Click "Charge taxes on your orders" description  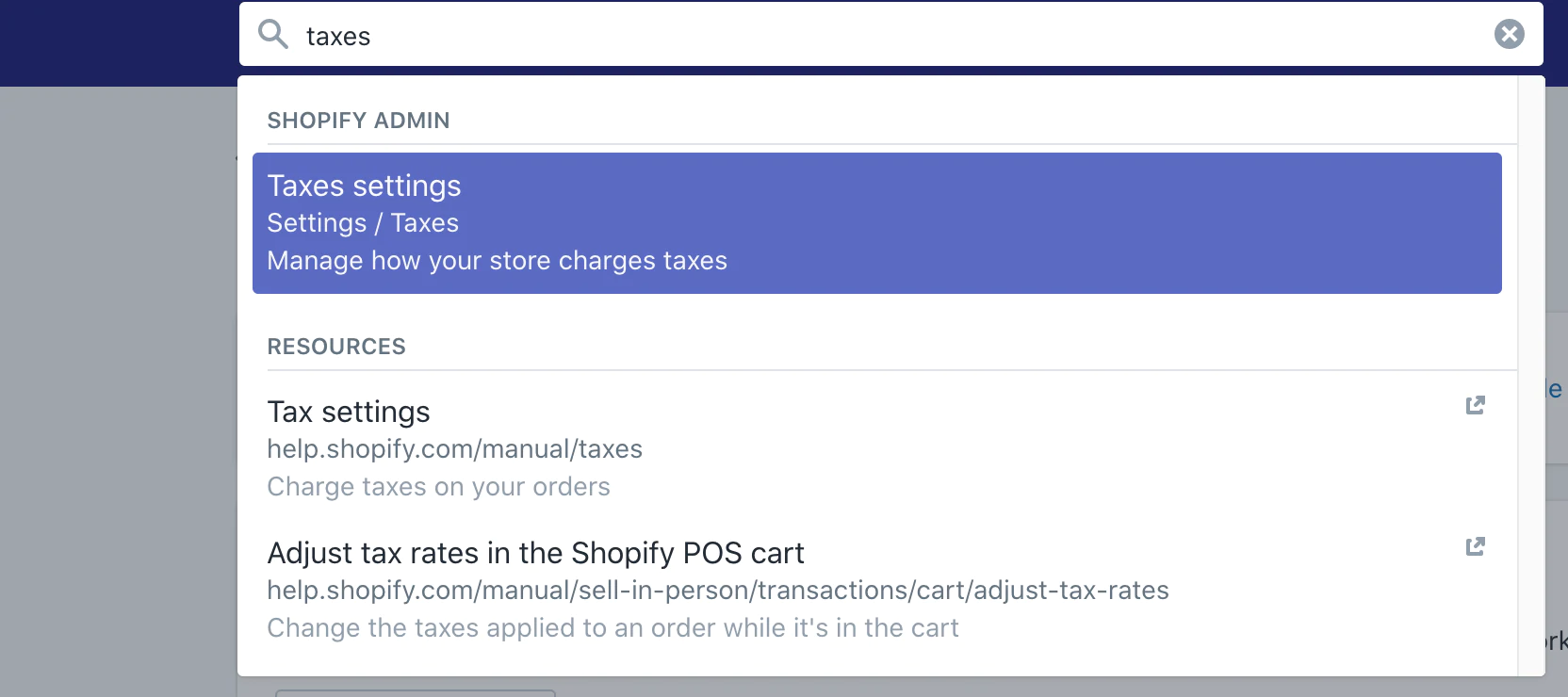[x=438, y=487]
